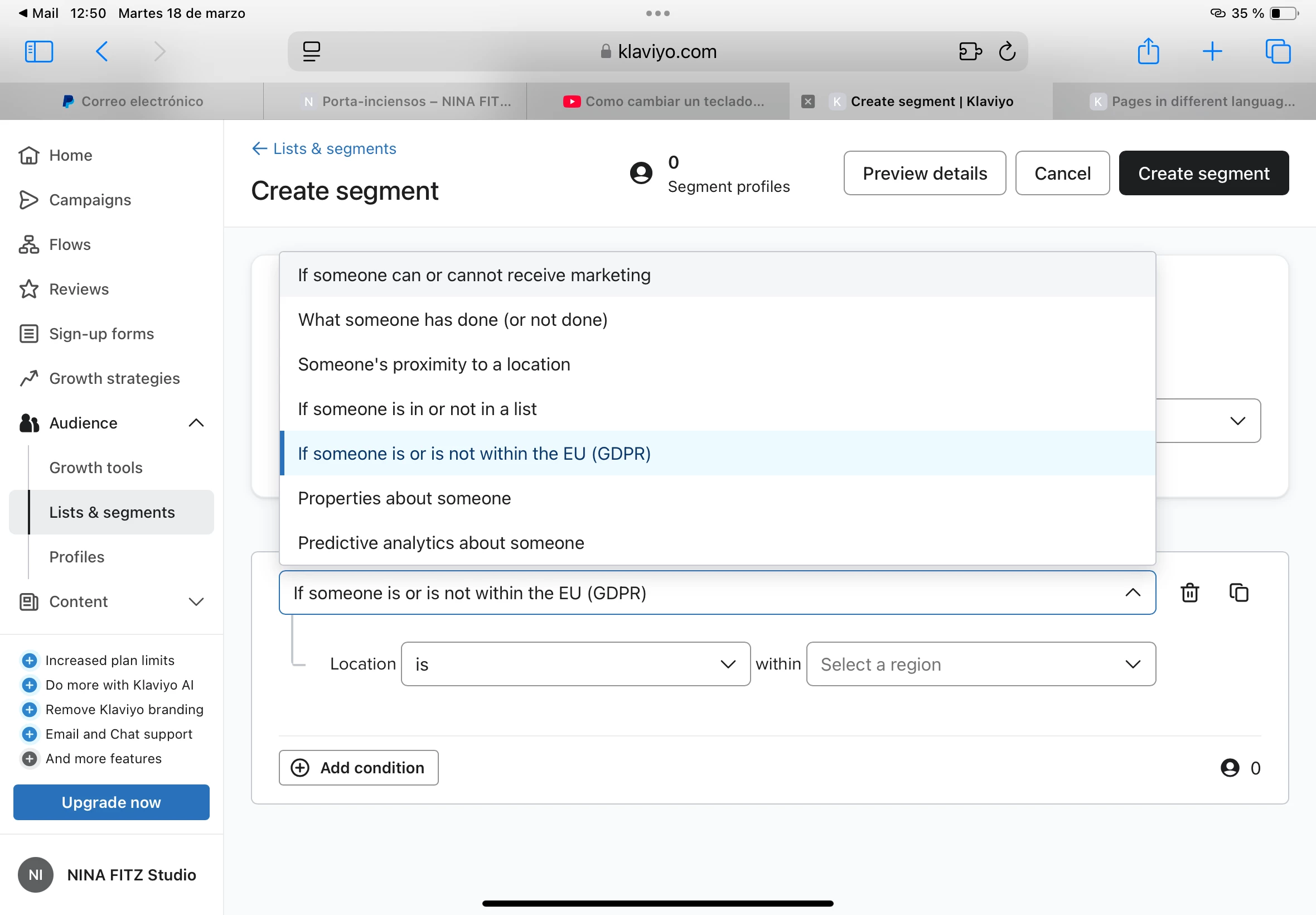This screenshot has width=1316, height=915.
Task: Click Add condition button
Action: click(x=359, y=768)
